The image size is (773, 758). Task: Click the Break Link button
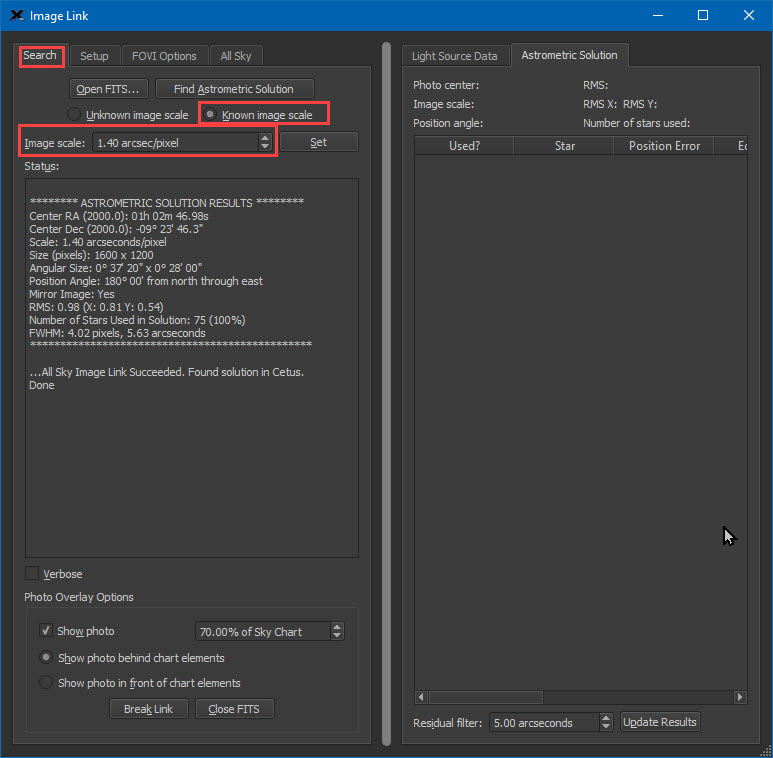pos(148,709)
